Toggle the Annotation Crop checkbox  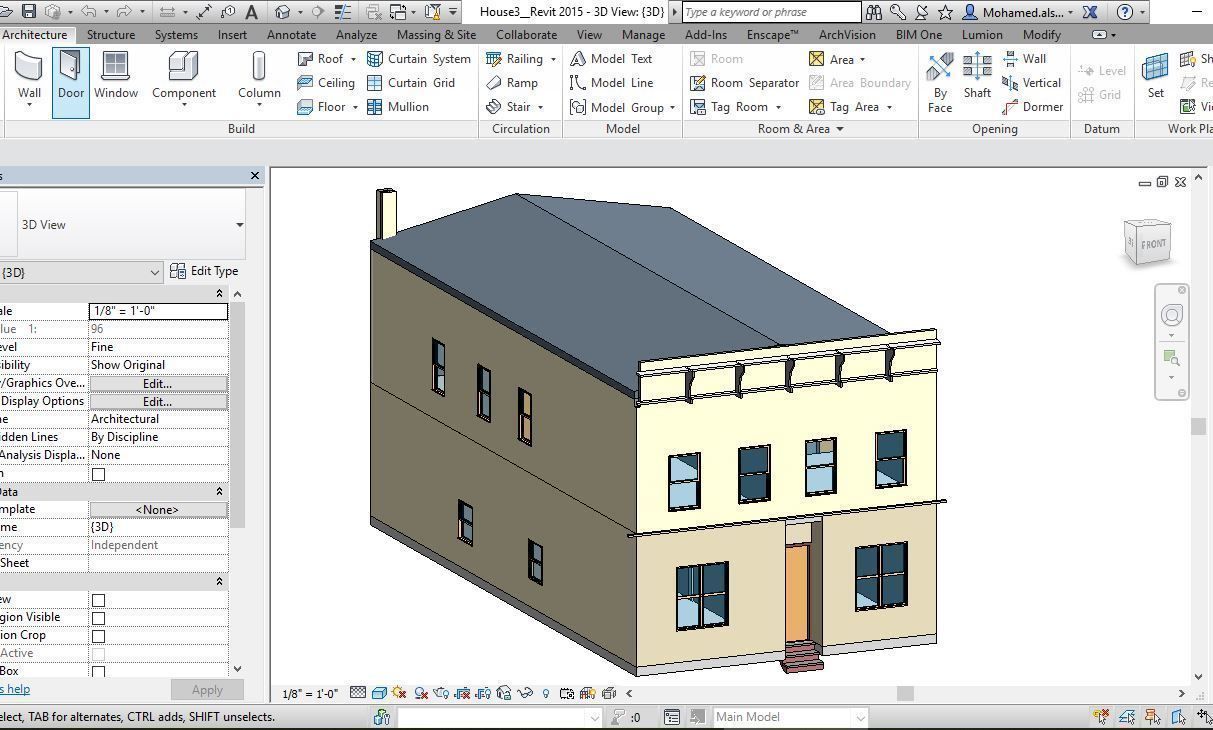pyautogui.click(x=98, y=636)
